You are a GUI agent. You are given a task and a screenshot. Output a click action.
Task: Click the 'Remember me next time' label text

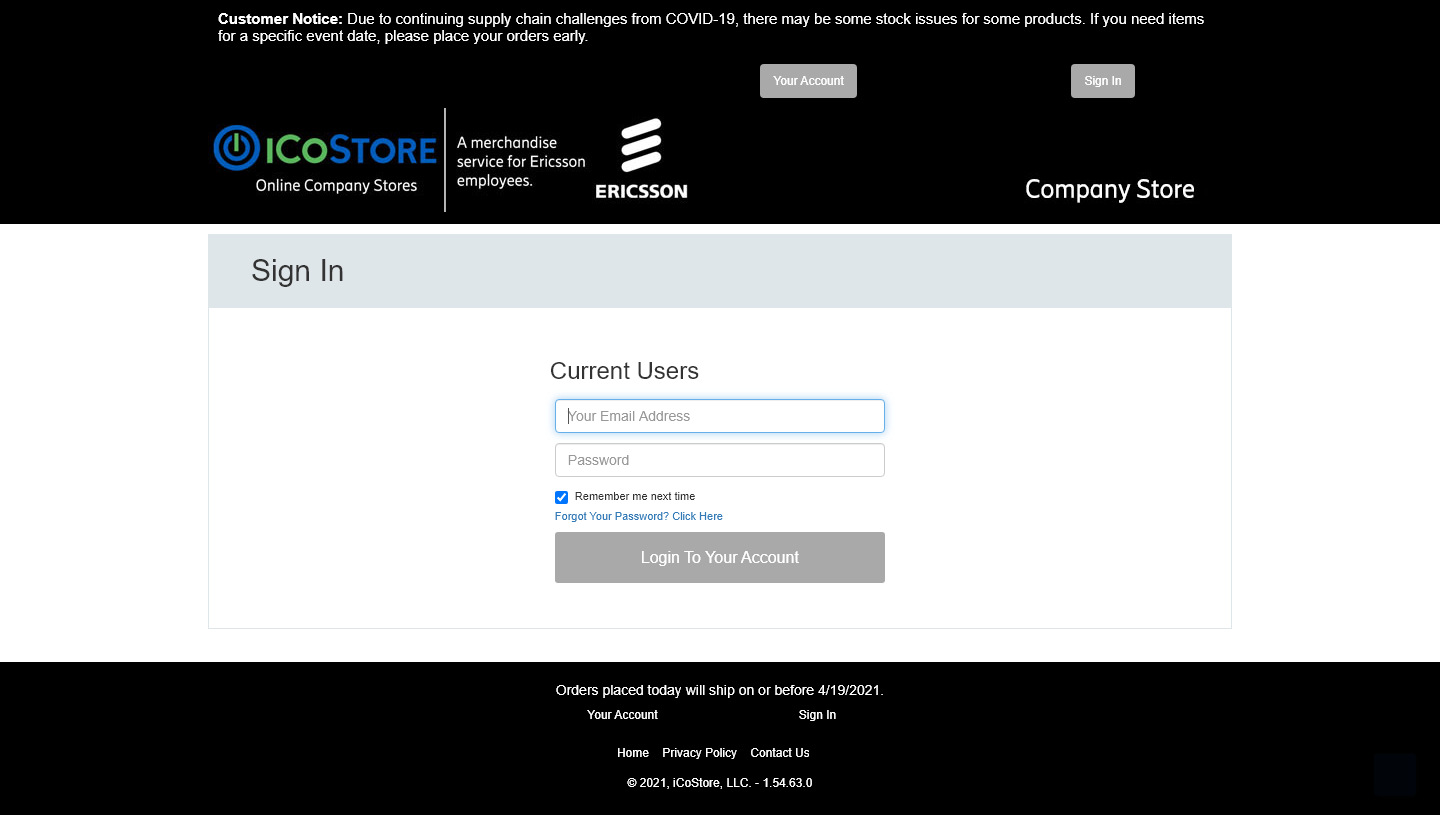[x=634, y=497]
